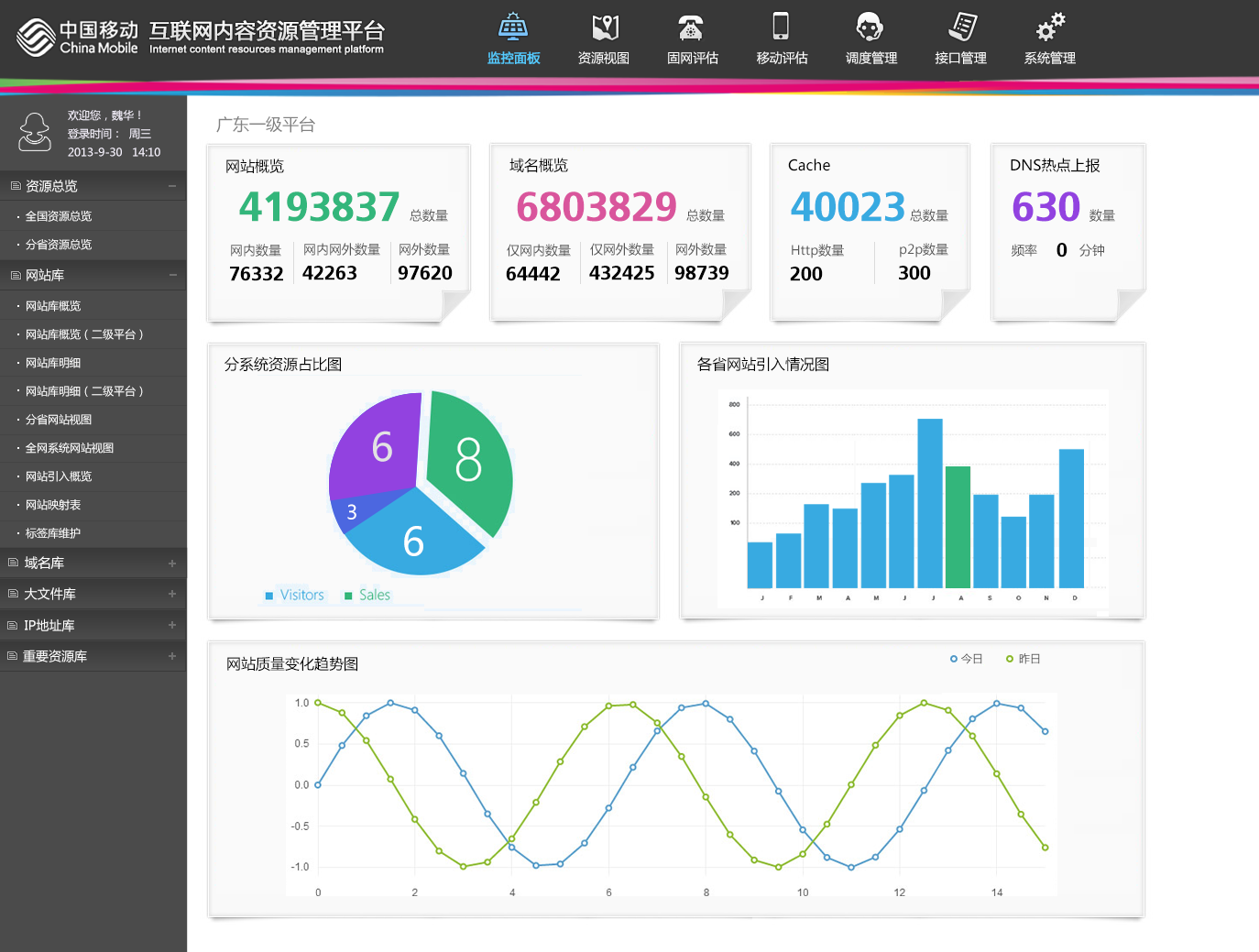The image size is (1259, 952).
Task: Toggle the Visitors legend item
Action: 294,596
